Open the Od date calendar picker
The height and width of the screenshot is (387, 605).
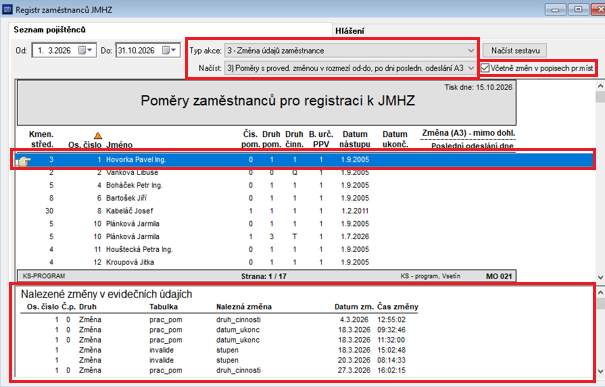[x=86, y=51]
